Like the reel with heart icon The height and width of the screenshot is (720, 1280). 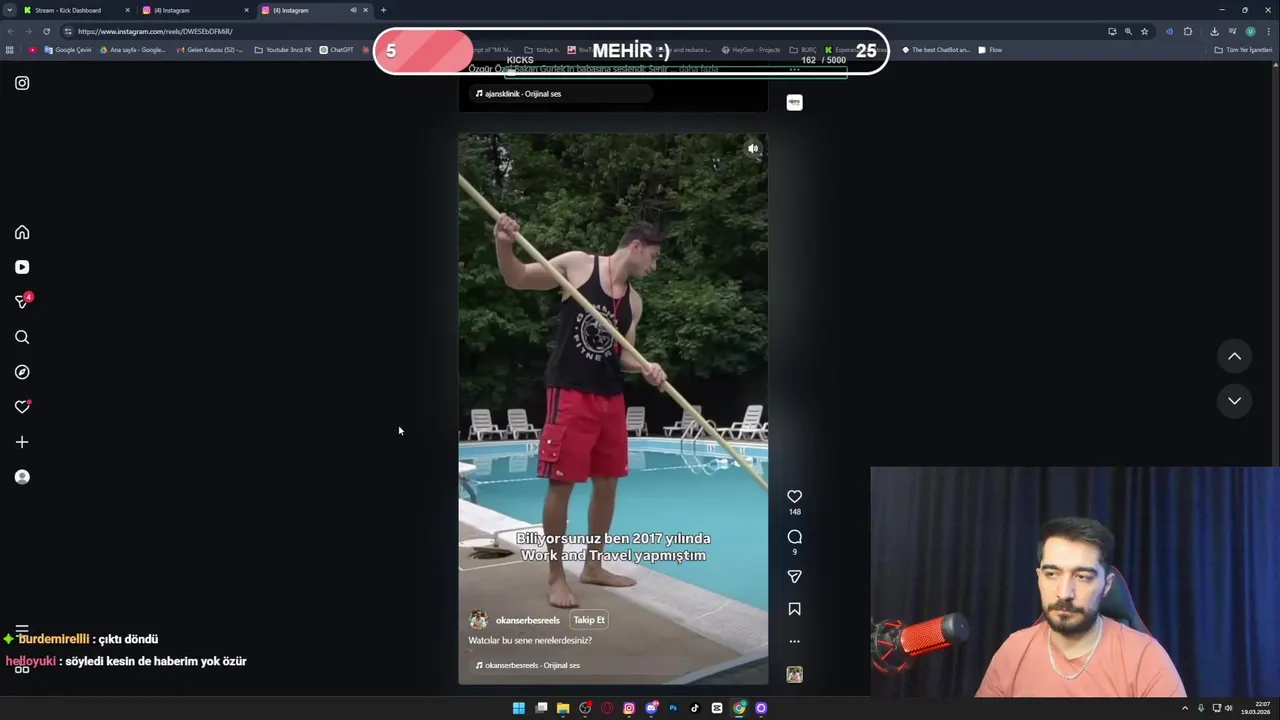795,496
